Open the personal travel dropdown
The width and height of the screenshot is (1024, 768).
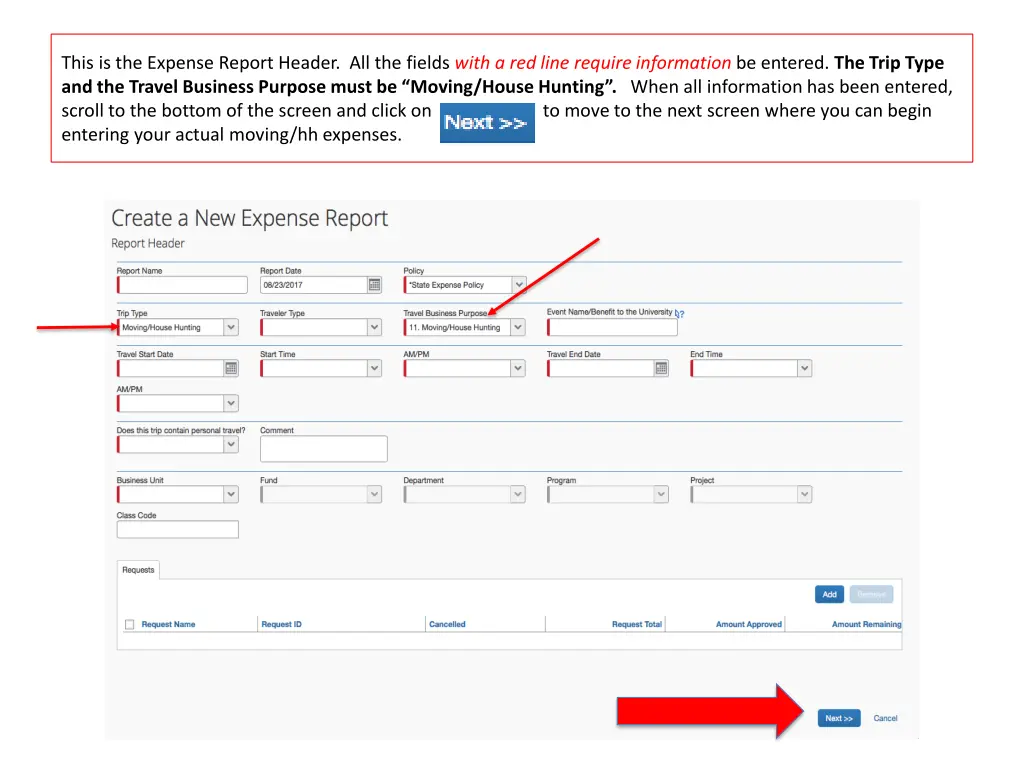[231, 445]
